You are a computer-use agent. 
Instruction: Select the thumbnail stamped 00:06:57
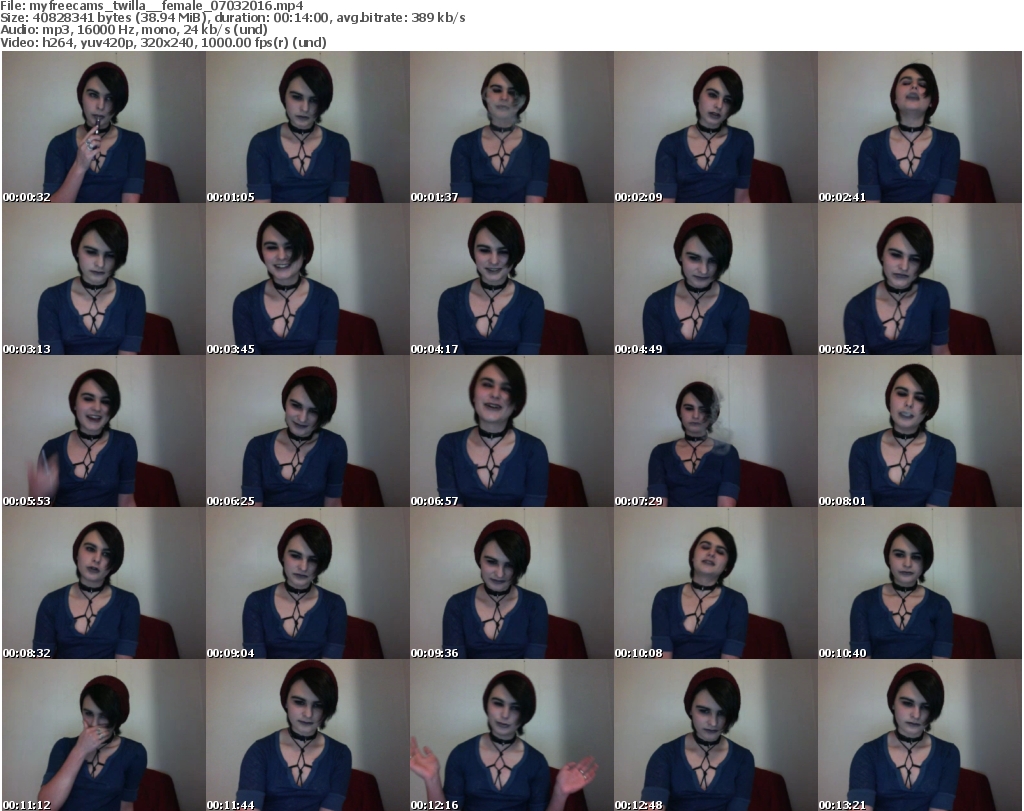tap(512, 432)
